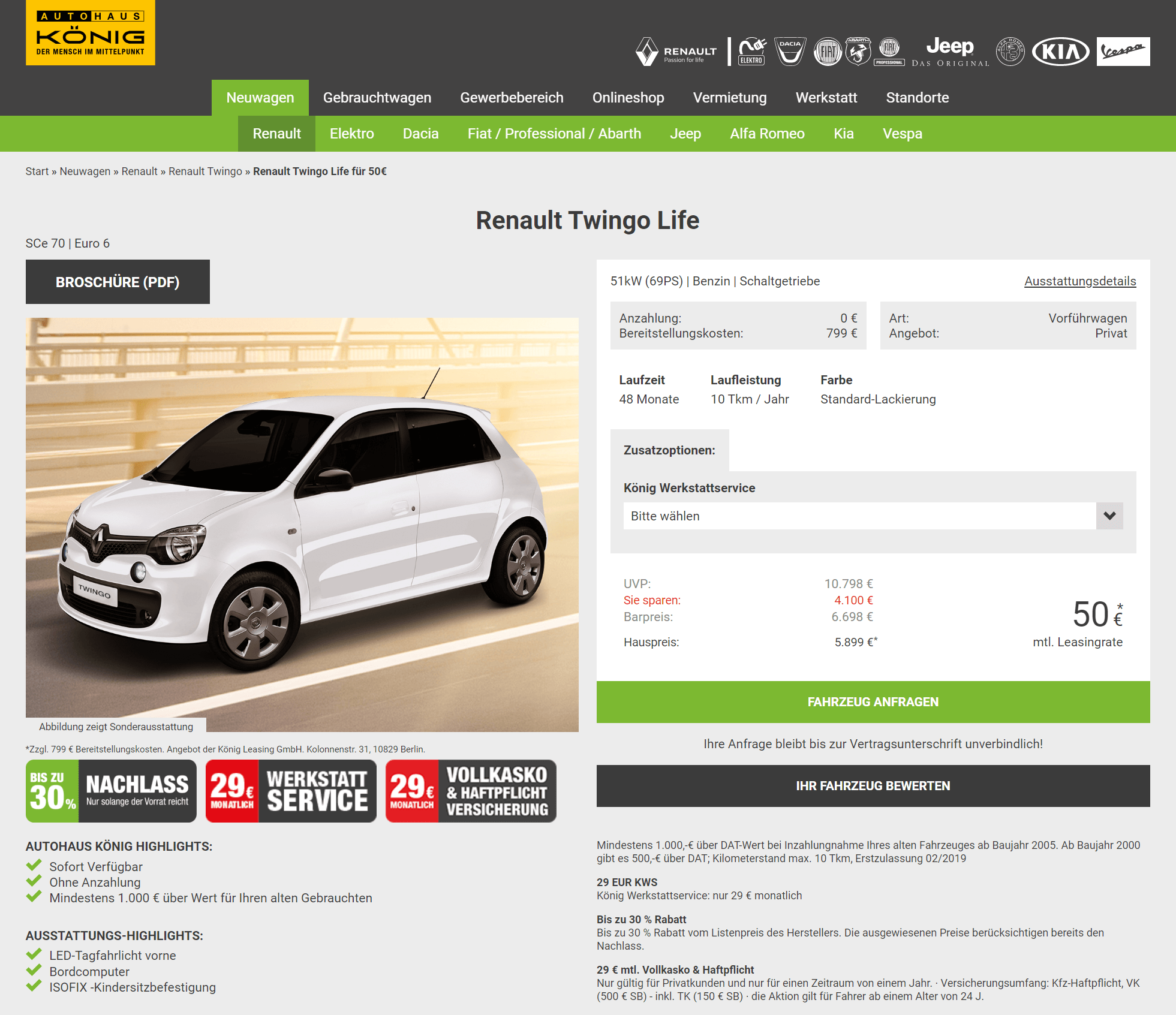Click the 'Standard-Lackierung' Farbe value

click(x=878, y=399)
